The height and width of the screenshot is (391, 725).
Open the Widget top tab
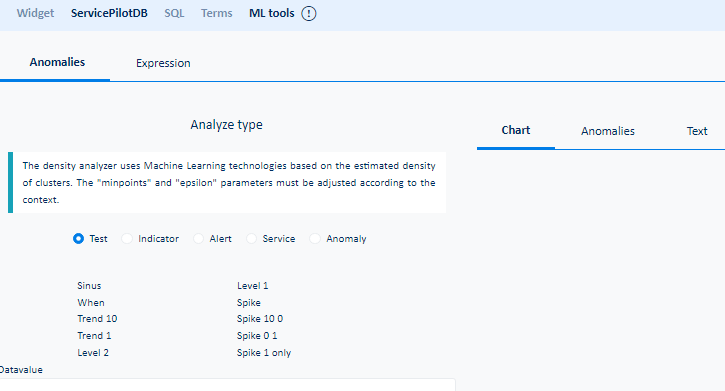[35, 13]
